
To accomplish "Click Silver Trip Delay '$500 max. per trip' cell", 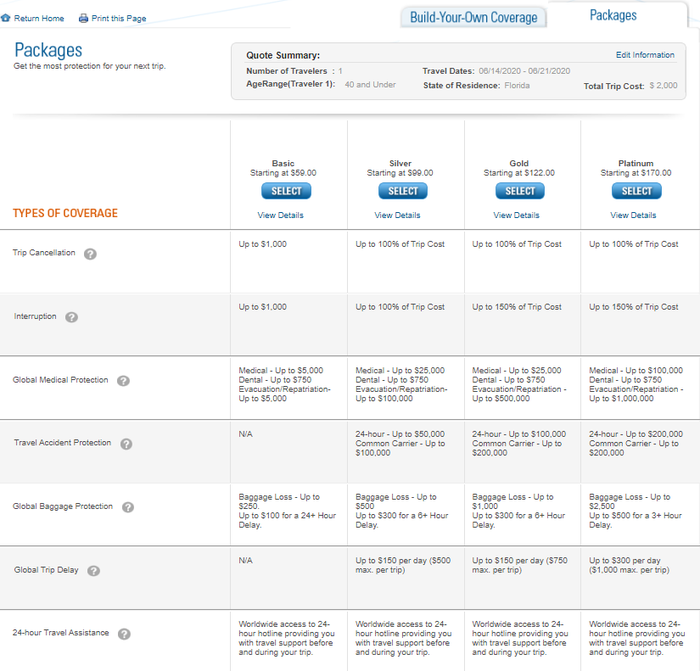I will 403,565.
